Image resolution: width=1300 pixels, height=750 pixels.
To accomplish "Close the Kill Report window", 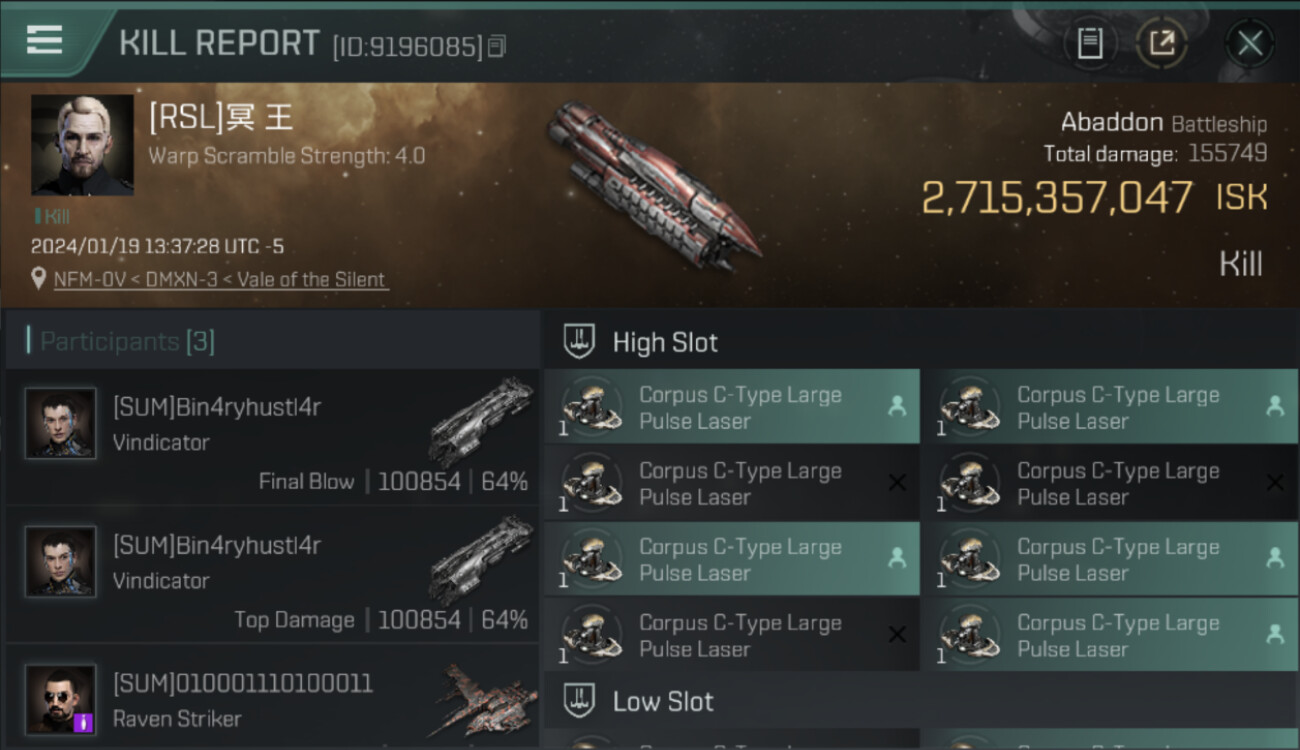I will 1249,43.
